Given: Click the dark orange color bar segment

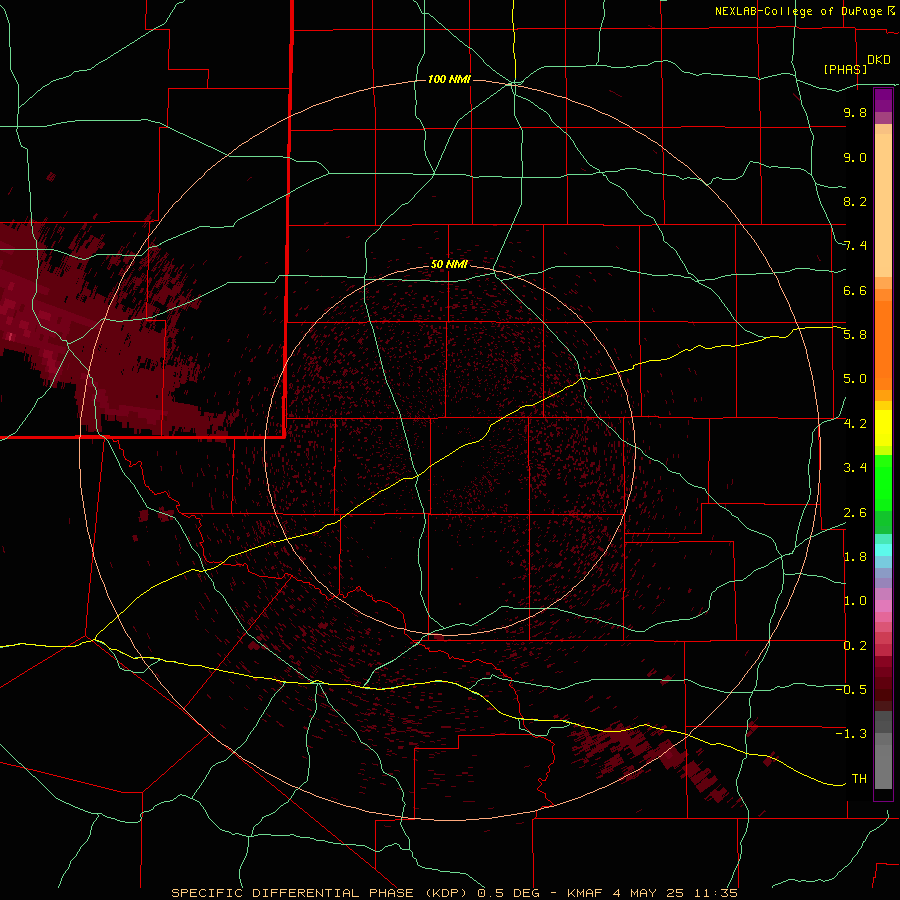Looking at the screenshot, I should click(x=883, y=346).
